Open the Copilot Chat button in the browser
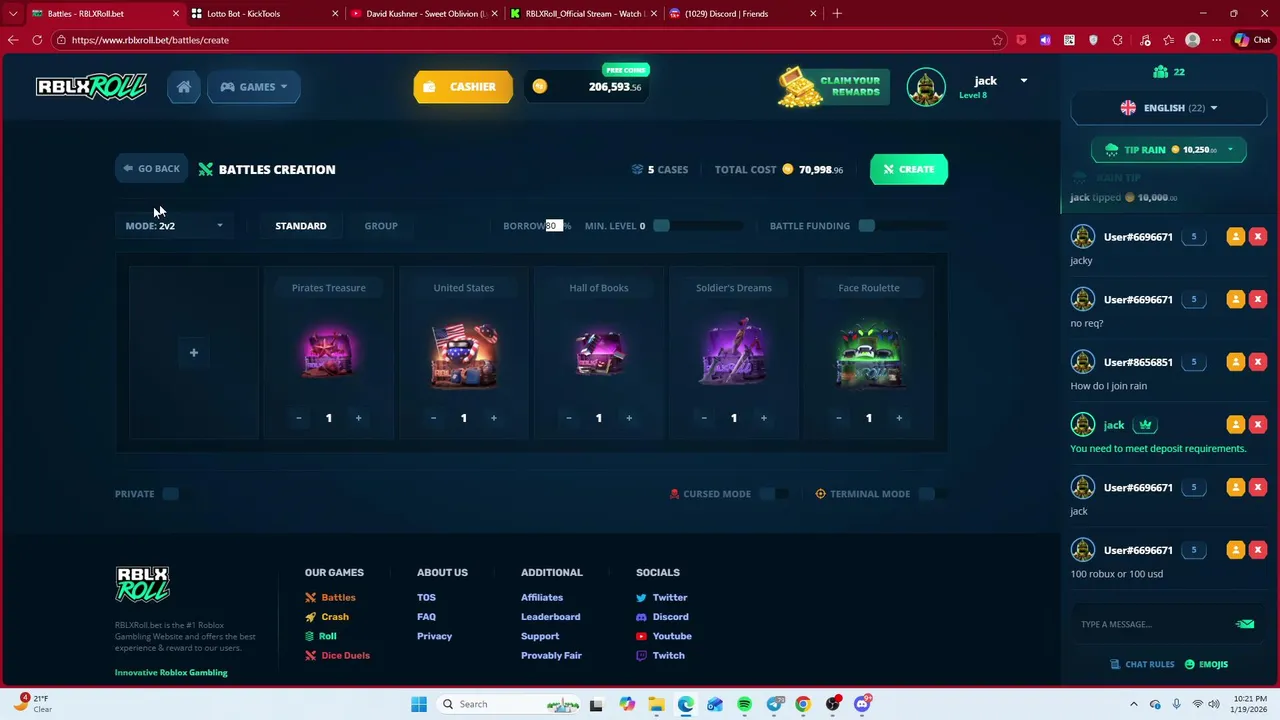Image resolution: width=1280 pixels, height=720 pixels. coord(1252,40)
